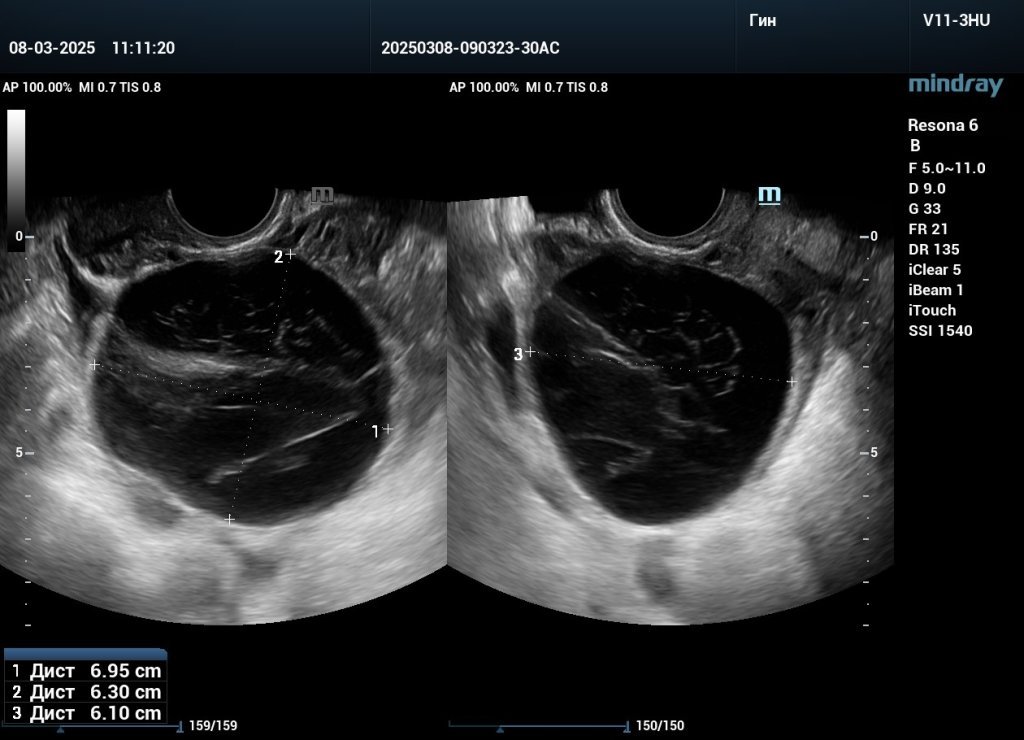The height and width of the screenshot is (740, 1024).
Task: Click the 'iBeam 1' parameter
Action: coord(936,290)
